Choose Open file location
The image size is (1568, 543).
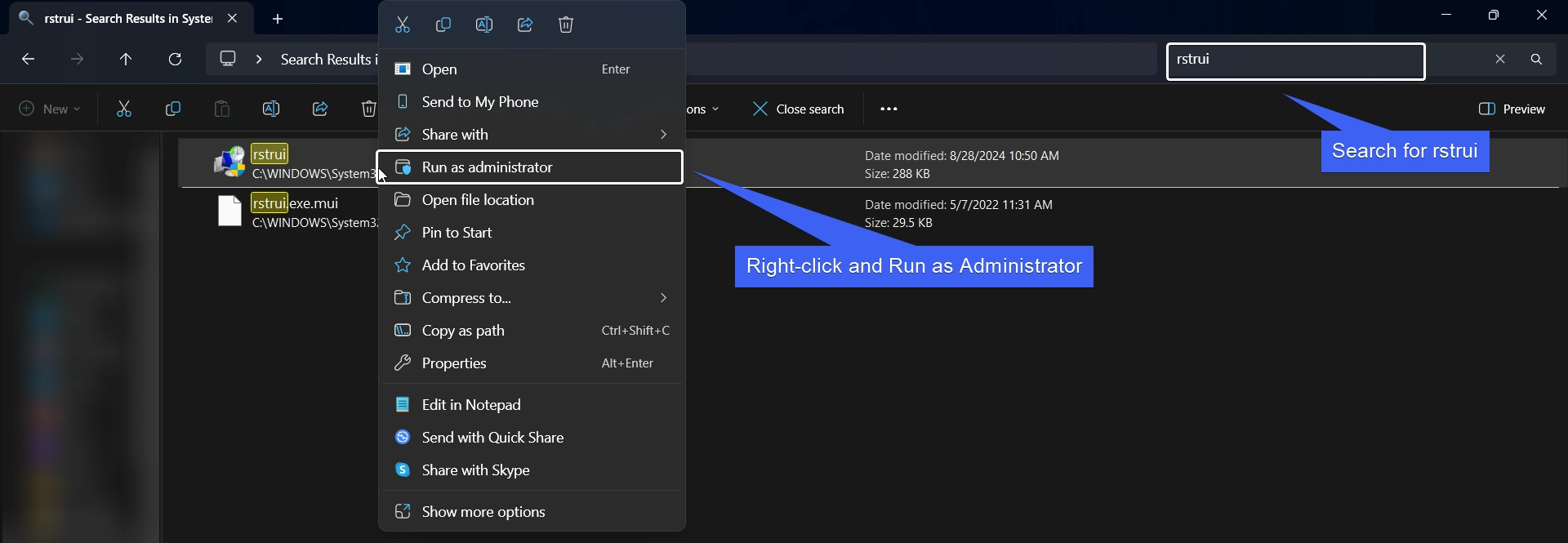pyautogui.click(x=531, y=200)
